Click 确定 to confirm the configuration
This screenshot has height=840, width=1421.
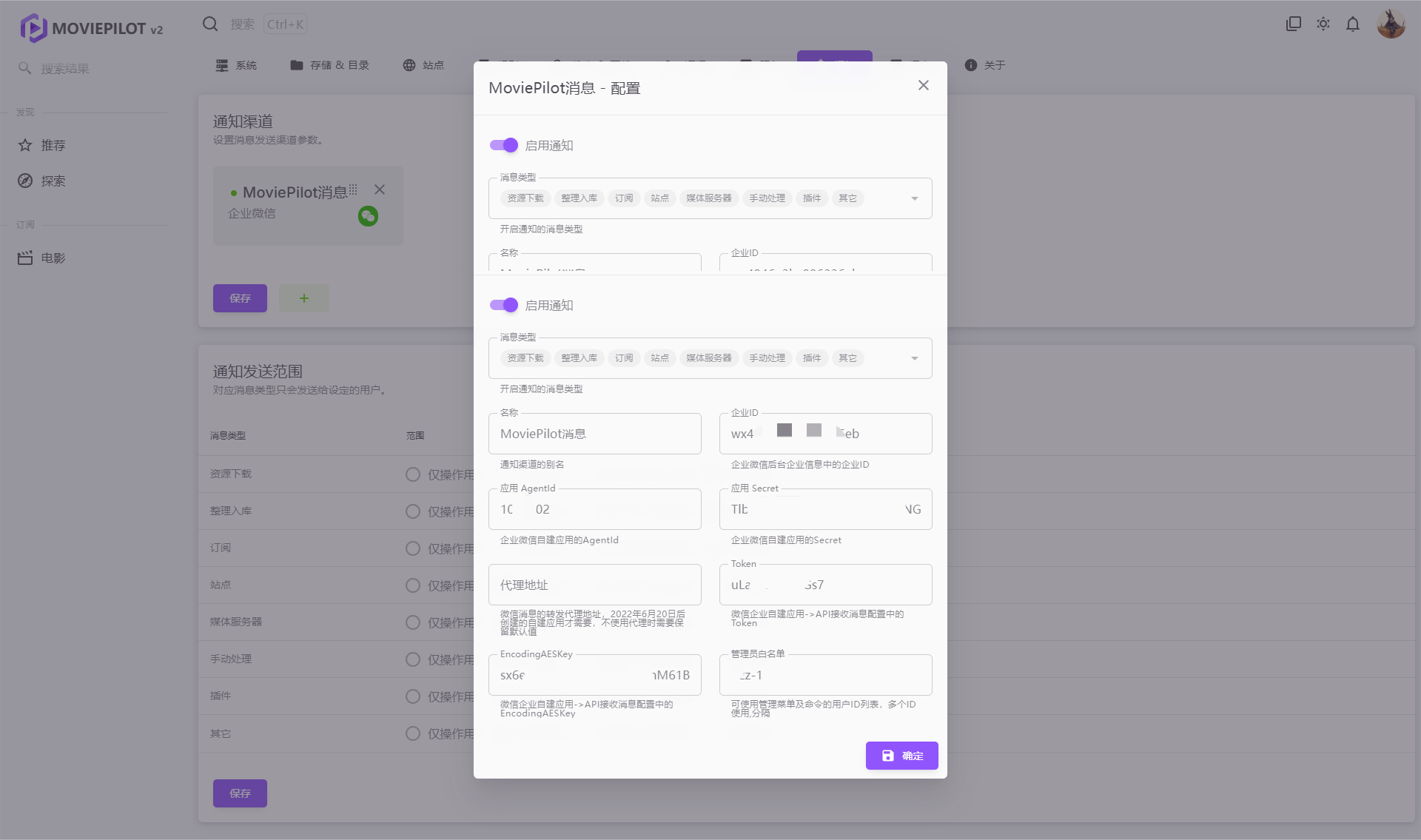[901, 756]
